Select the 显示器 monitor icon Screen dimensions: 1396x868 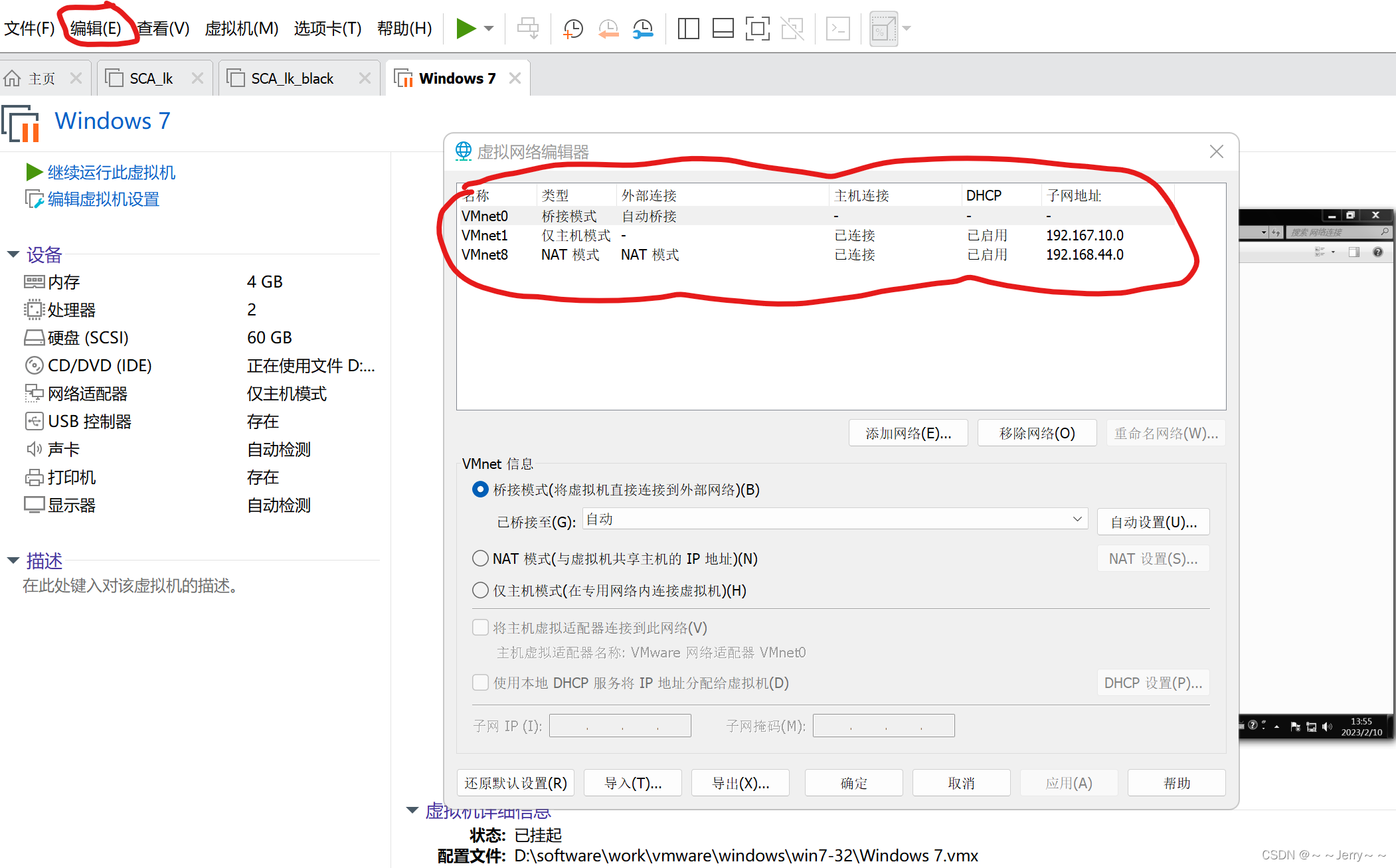pyautogui.click(x=34, y=505)
